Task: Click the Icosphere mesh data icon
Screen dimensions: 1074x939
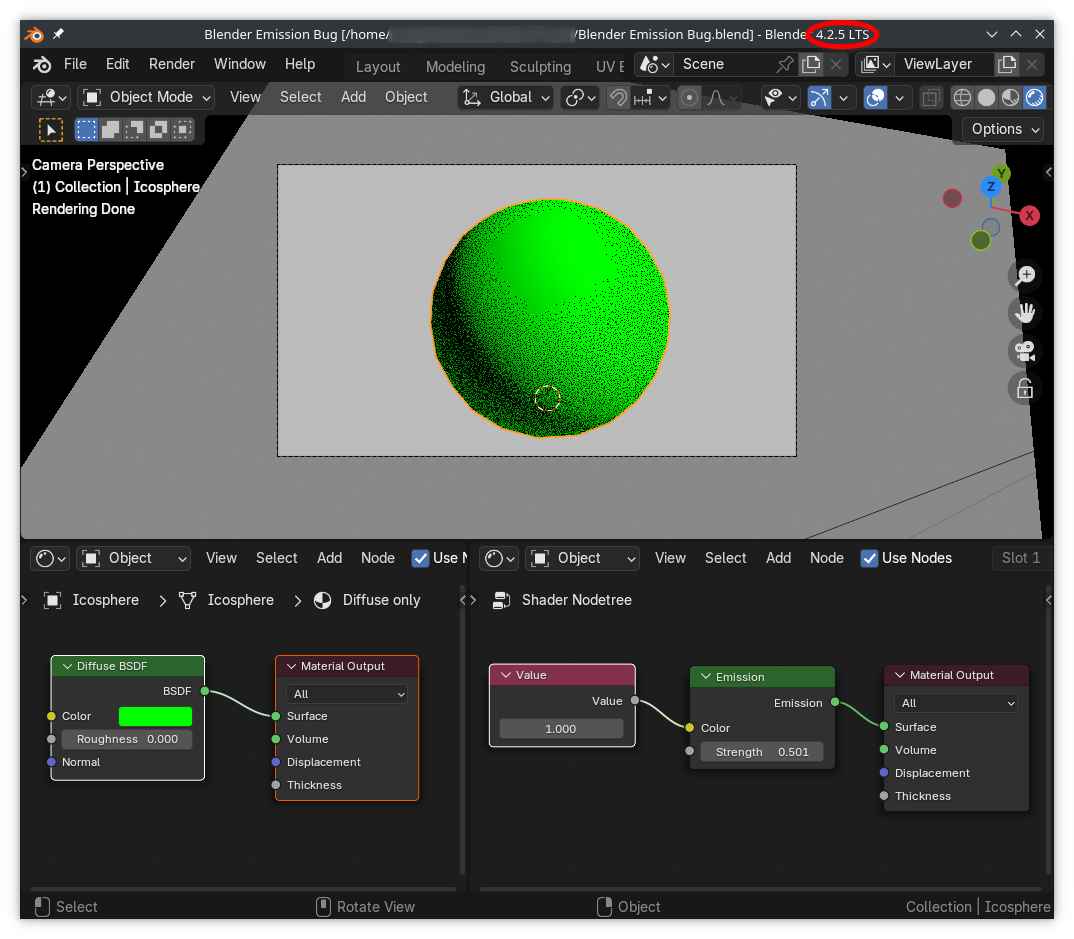Action: tap(188, 601)
